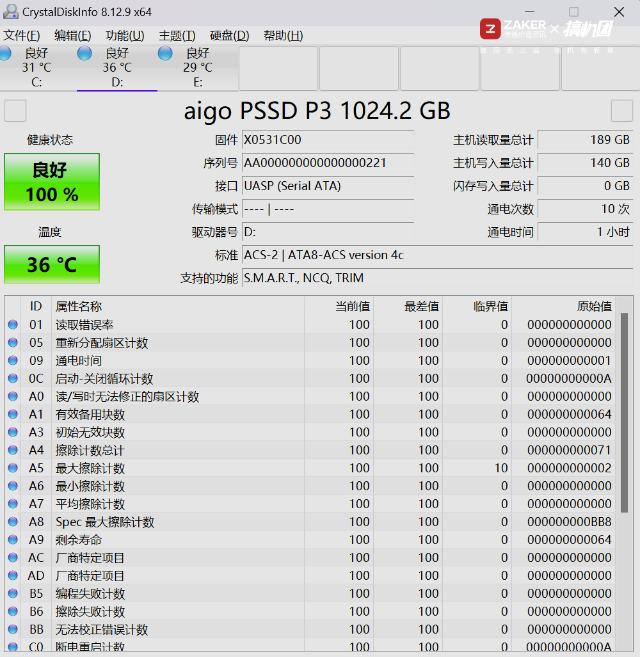Click status dot for BB 无法校正错误计数

(13, 629)
